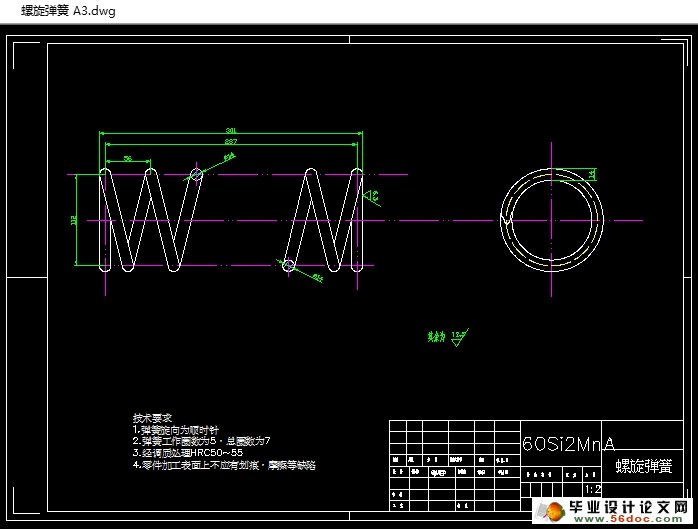Select note 4 about surface defects
This screenshot has width=698, height=529.
tap(224, 465)
